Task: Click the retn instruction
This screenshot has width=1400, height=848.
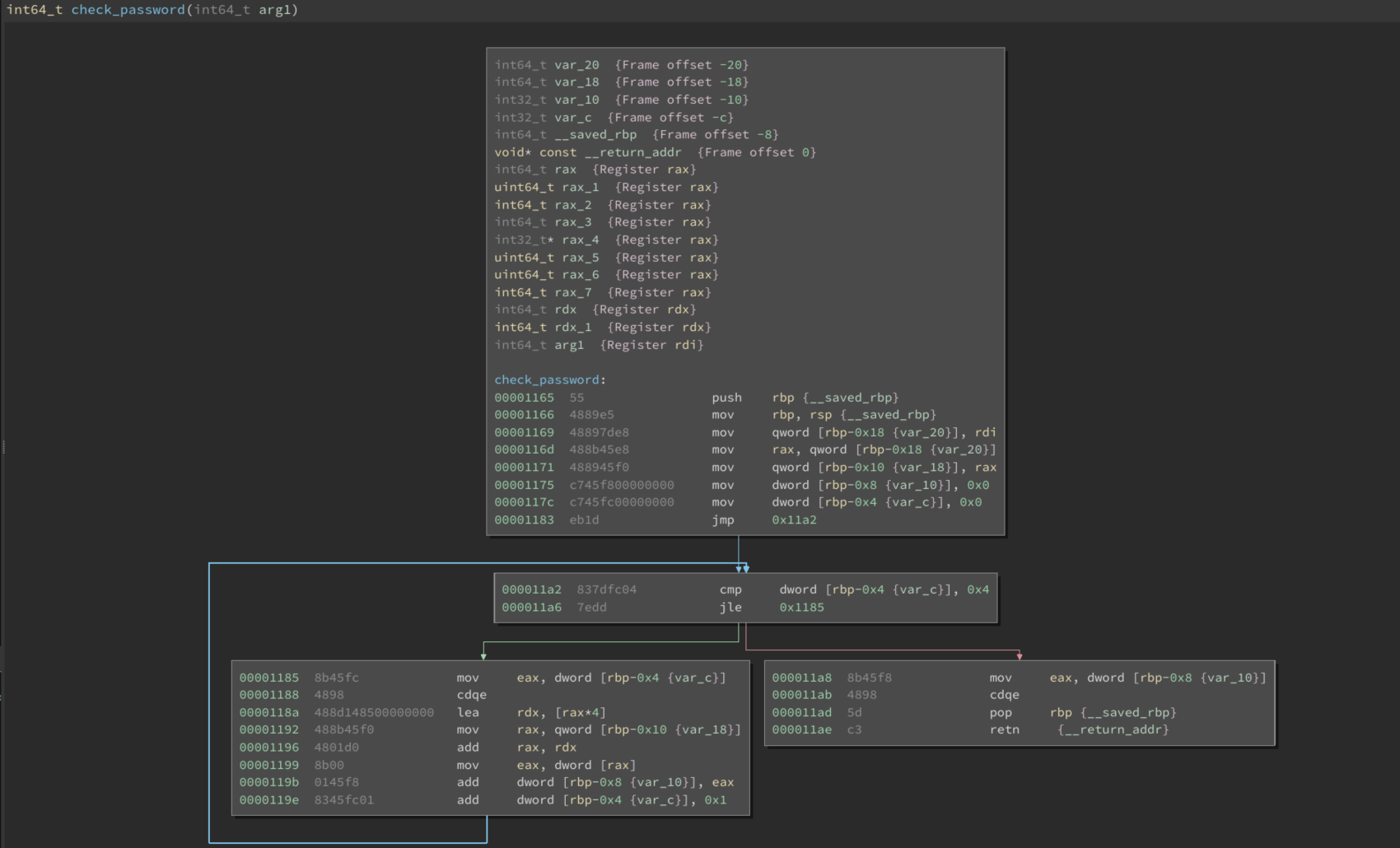Action: (x=1004, y=729)
